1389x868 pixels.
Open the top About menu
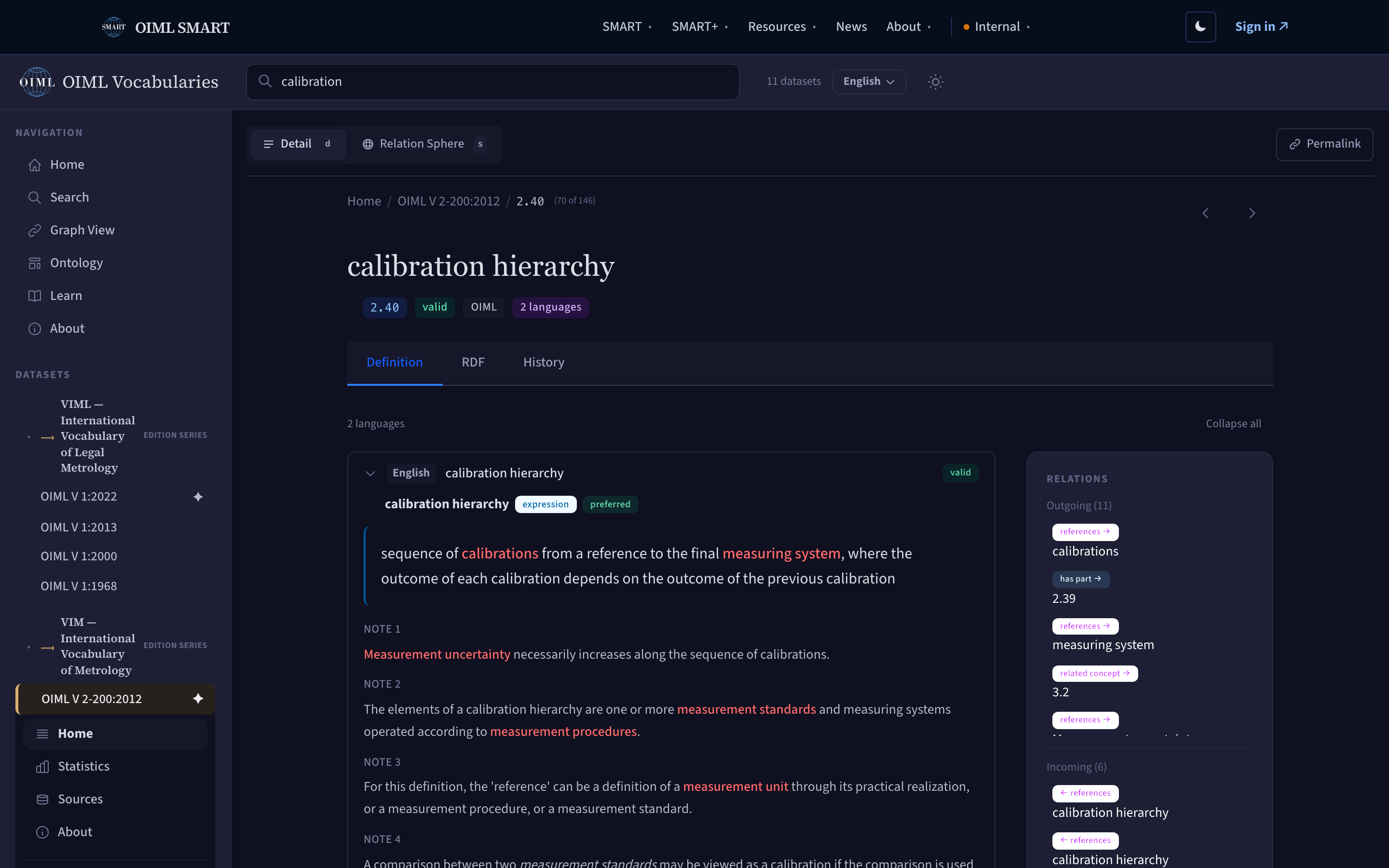[908, 27]
